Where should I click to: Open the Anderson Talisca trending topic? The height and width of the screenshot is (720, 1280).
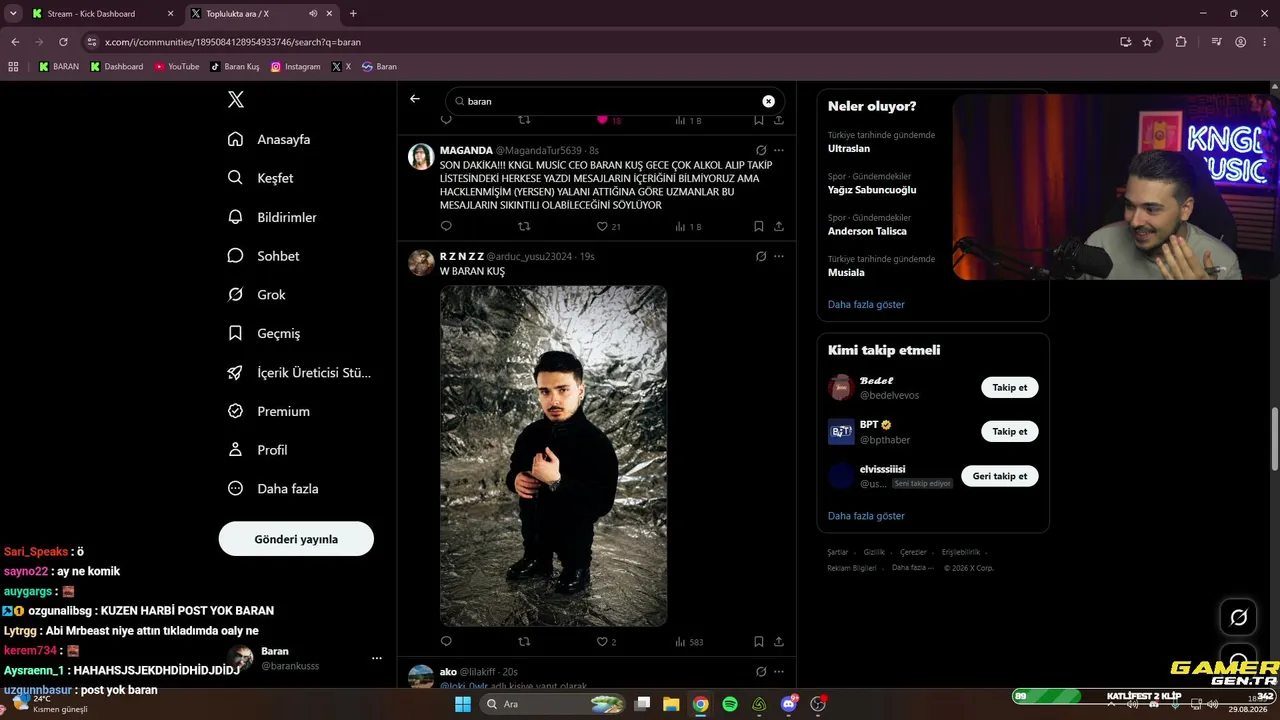pyautogui.click(x=867, y=231)
